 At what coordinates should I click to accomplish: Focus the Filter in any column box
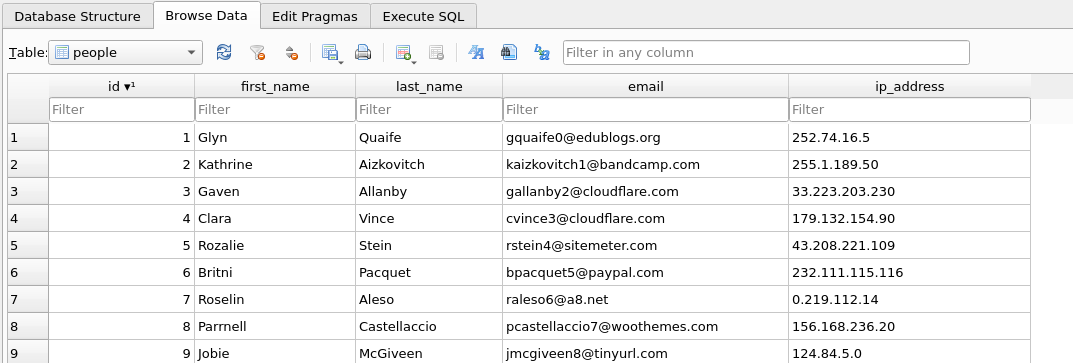point(766,53)
